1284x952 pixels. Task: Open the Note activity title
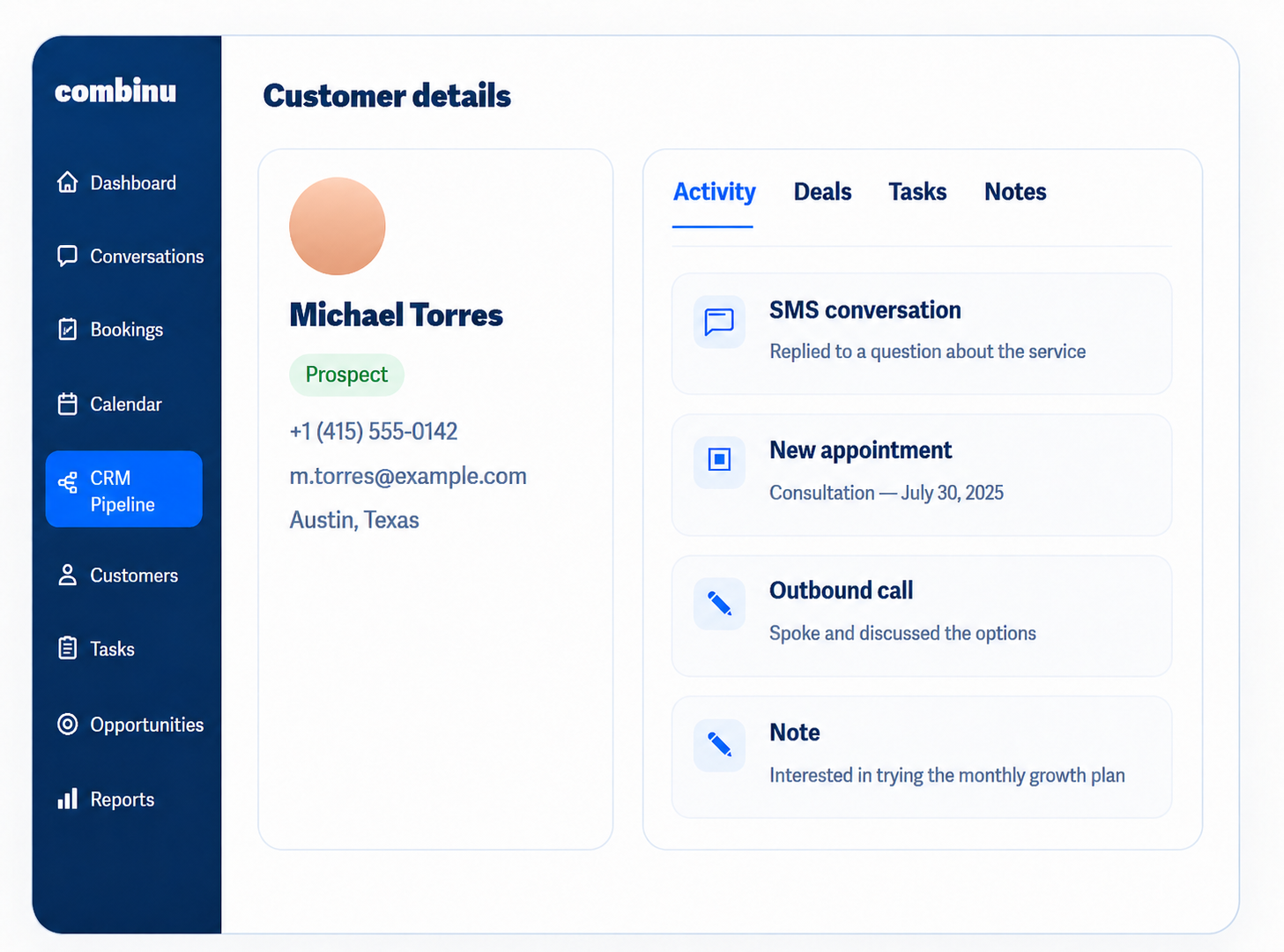click(794, 733)
